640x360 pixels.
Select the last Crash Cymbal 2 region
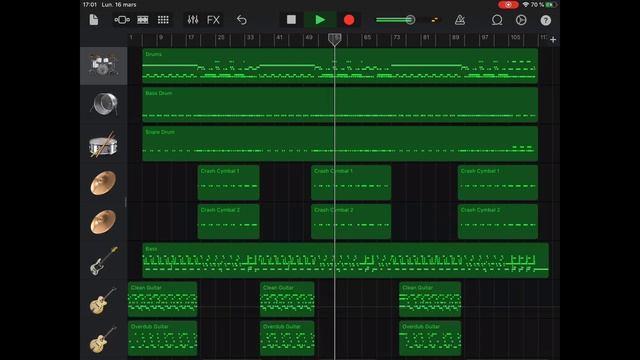coord(498,221)
